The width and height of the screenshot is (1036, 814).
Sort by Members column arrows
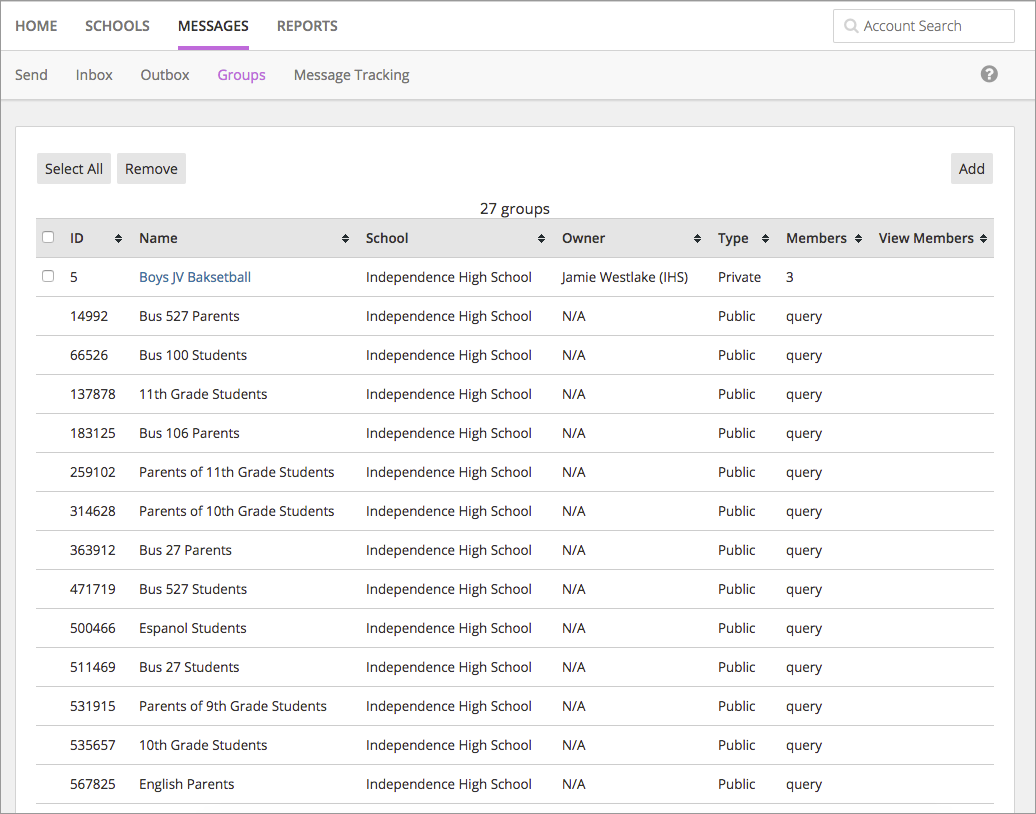pos(858,239)
